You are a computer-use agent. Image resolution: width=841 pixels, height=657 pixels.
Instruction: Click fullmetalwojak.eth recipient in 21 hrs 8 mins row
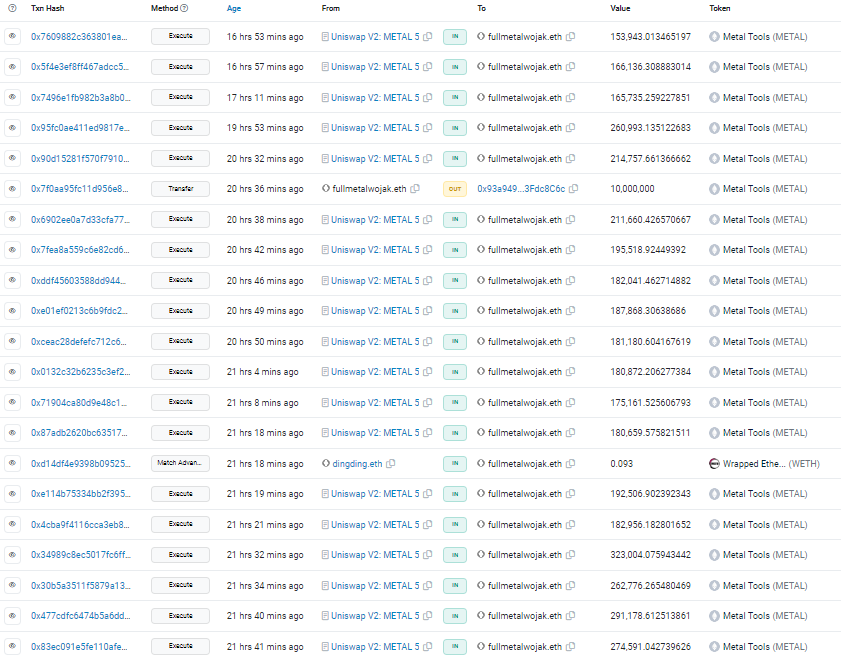pyautogui.click(x=525, y=402)
